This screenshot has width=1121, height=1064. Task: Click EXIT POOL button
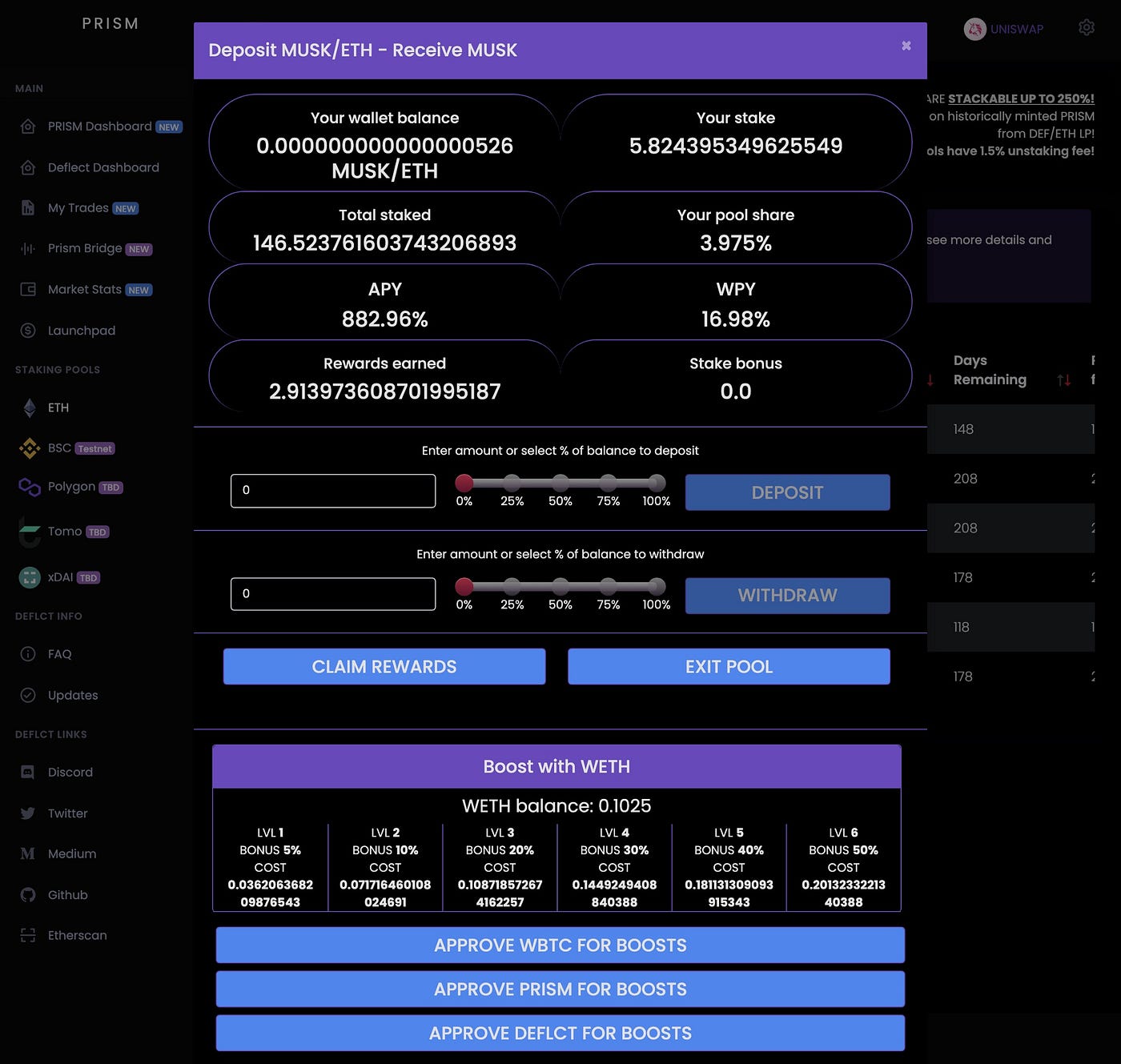pos(729,667)
